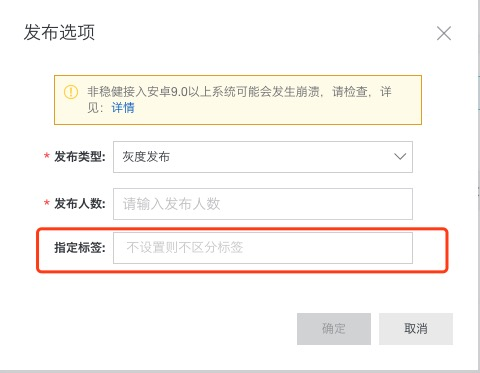480x373 pixels.
Task: Click the 发布人数 field label
Action: 80,203
